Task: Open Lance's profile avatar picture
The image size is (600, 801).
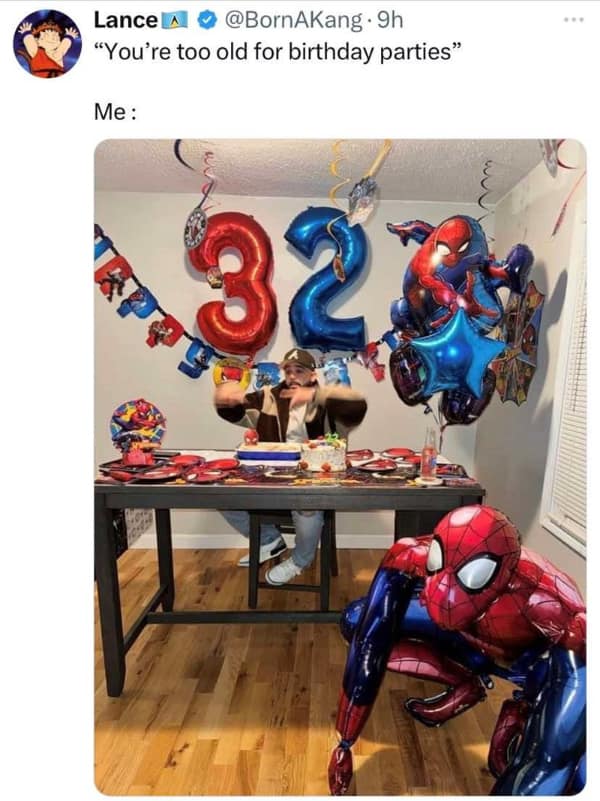Action: pos(47,44)
